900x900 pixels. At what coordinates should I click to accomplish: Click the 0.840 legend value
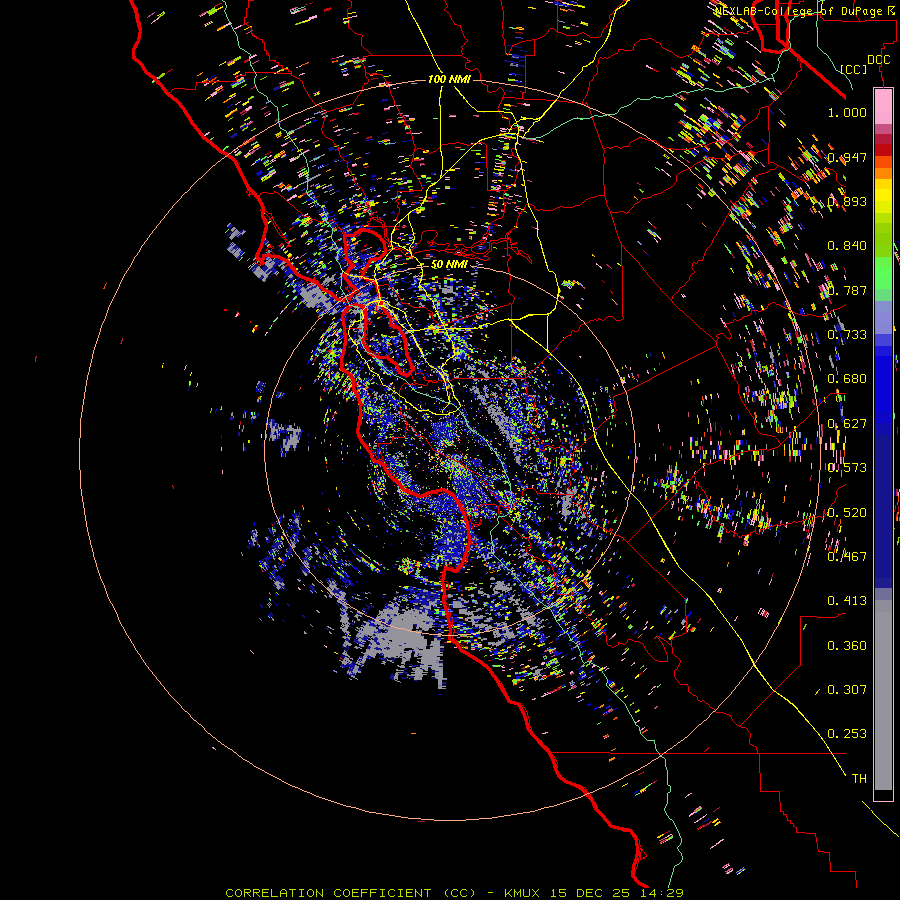coord(847,246)
